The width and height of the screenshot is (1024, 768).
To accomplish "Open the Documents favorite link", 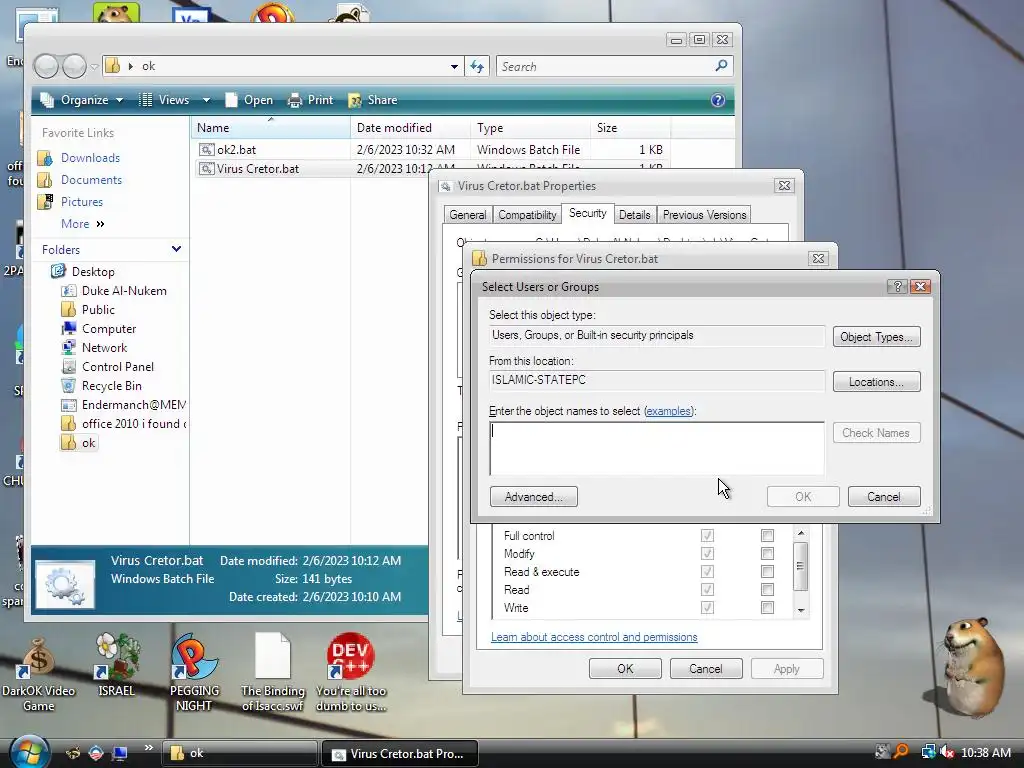I will [91, 180].
